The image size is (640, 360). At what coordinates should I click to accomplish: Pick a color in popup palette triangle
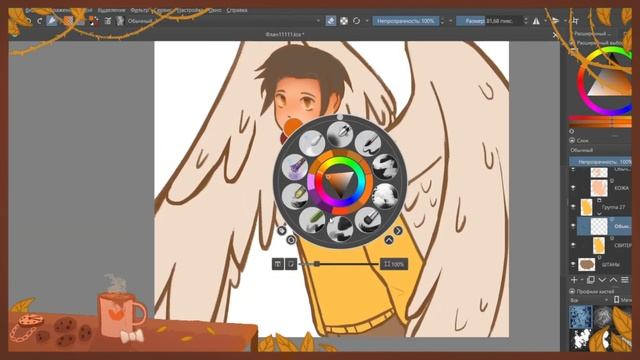[x=340, y=182]
